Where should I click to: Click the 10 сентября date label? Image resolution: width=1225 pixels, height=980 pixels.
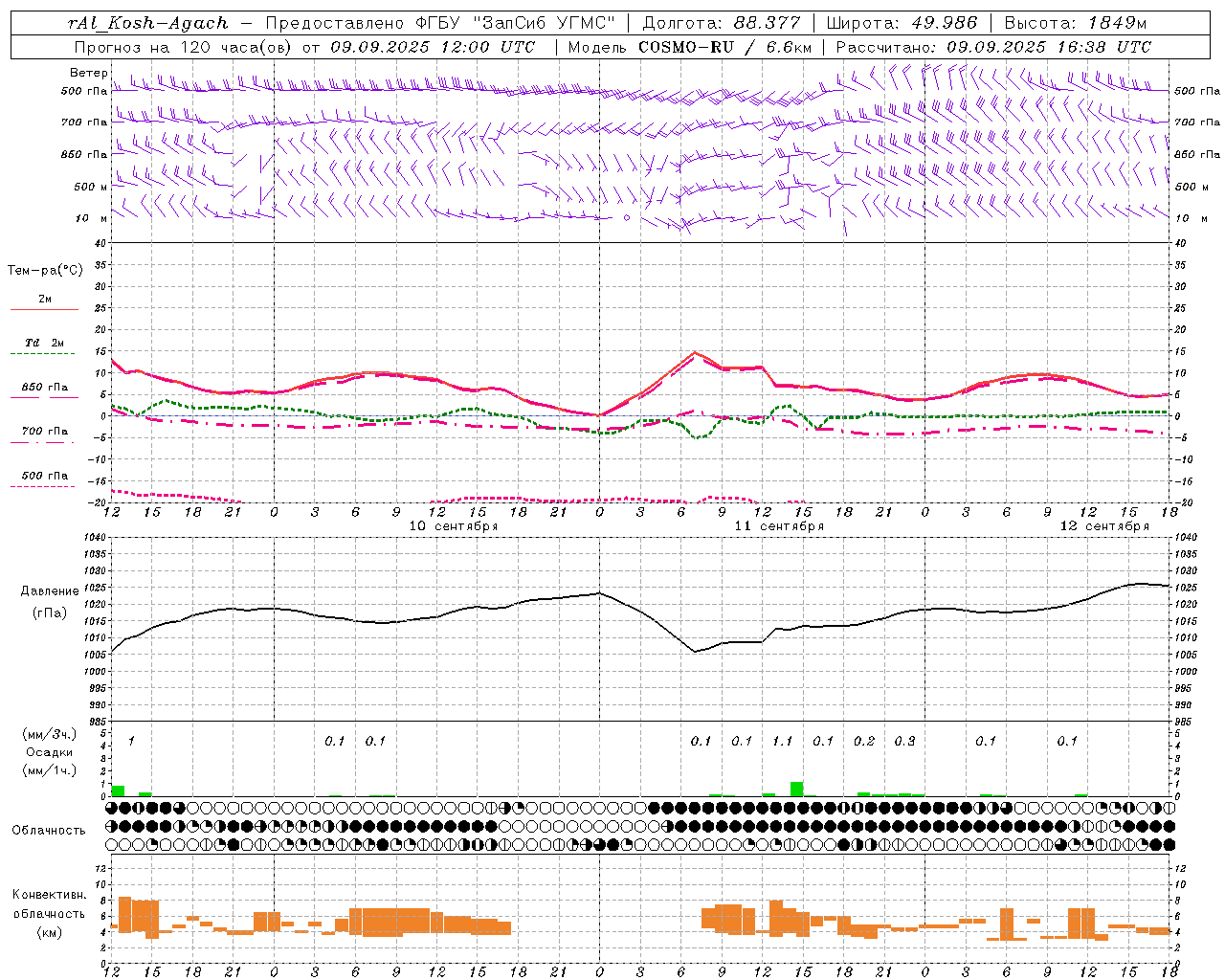coord(454,526)
